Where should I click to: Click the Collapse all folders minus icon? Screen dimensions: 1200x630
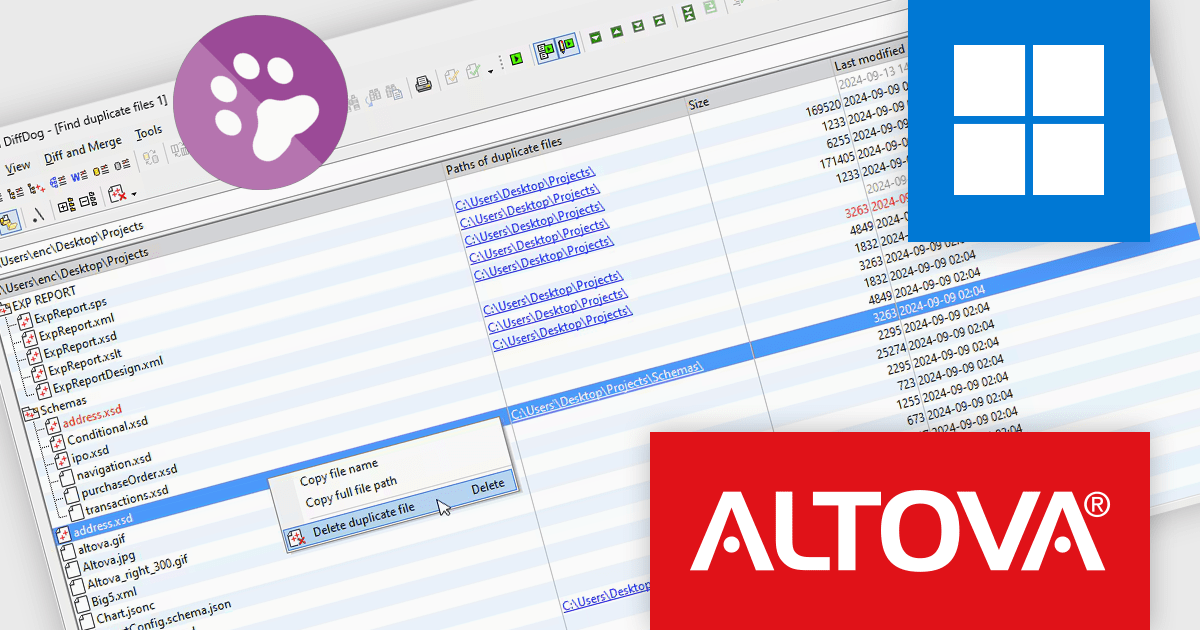pos(87,200)
